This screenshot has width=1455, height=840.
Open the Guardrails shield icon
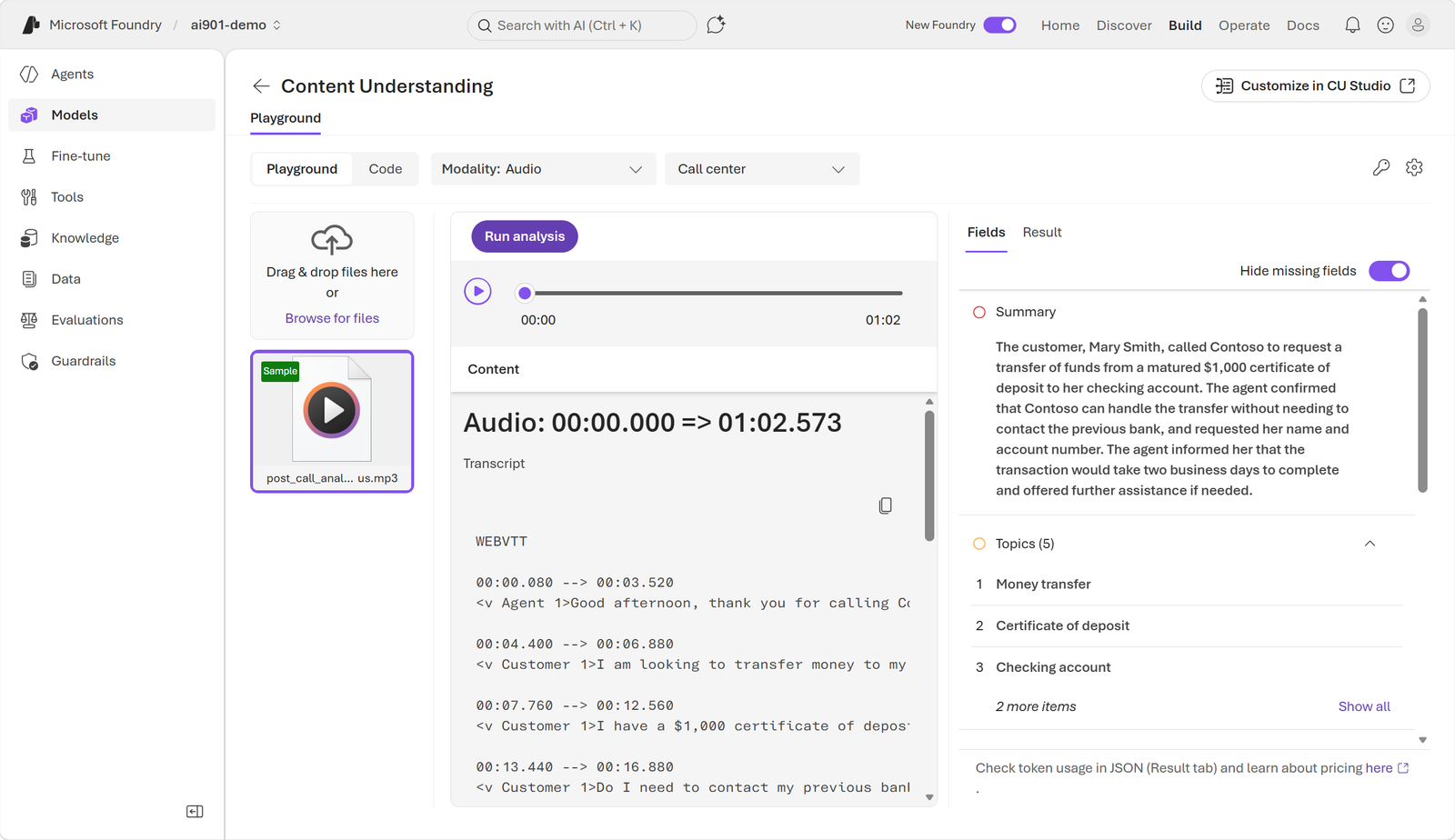tap(29, 361)
